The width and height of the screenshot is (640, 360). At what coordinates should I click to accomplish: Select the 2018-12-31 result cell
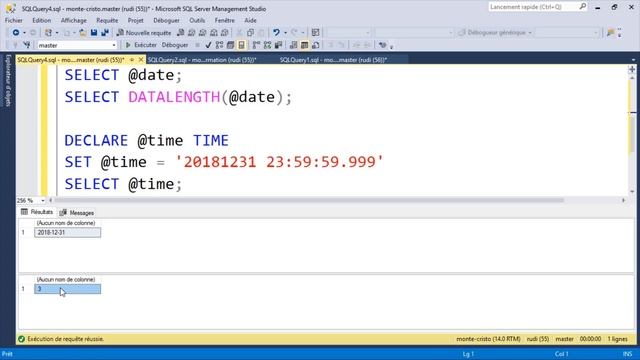point(67,232)
